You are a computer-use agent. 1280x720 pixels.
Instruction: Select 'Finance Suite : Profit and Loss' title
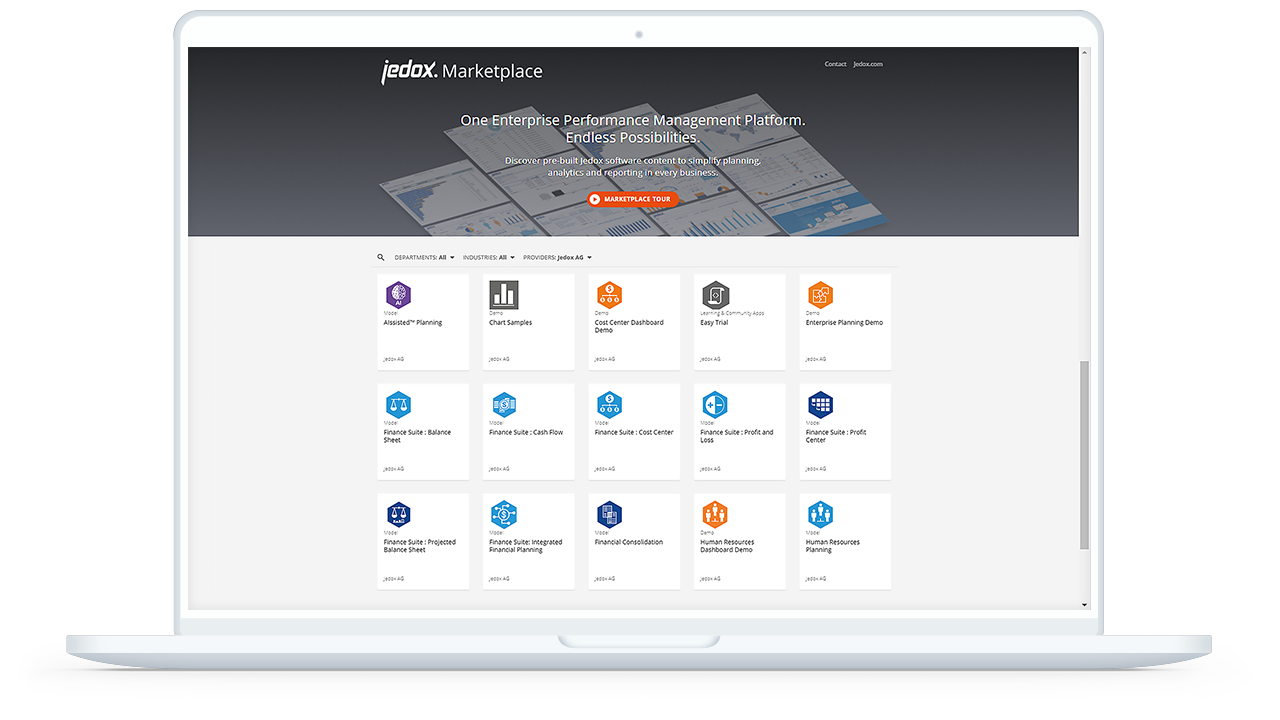pyautogui.click(x=737, y=436)
